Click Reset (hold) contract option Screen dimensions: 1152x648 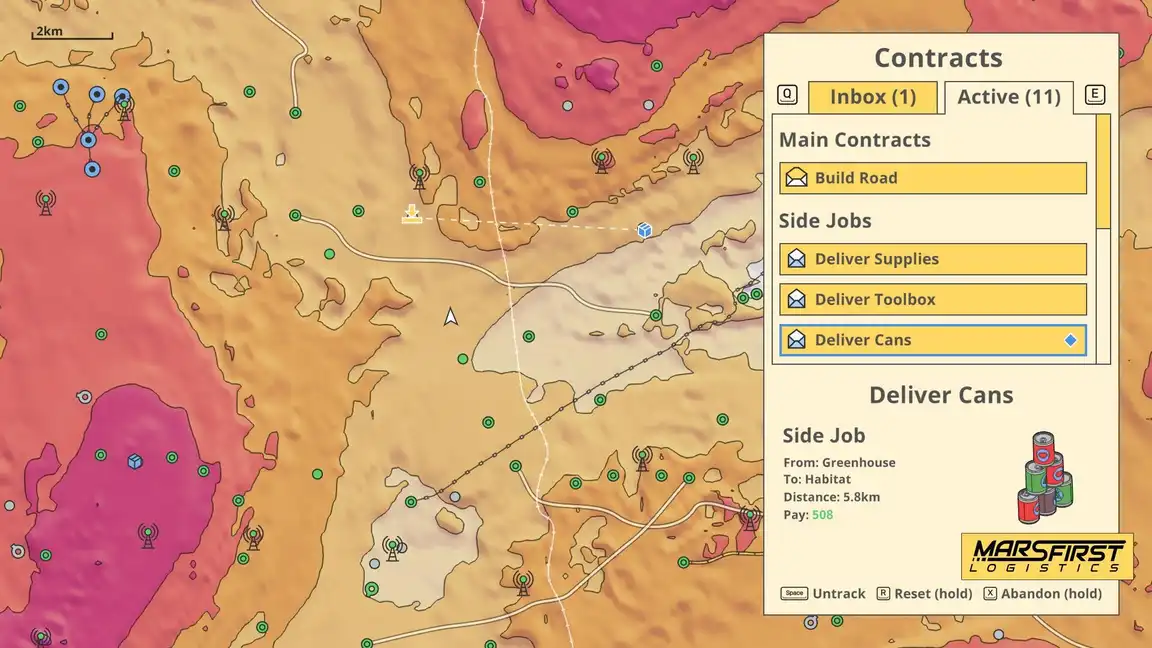coord(924,593)
